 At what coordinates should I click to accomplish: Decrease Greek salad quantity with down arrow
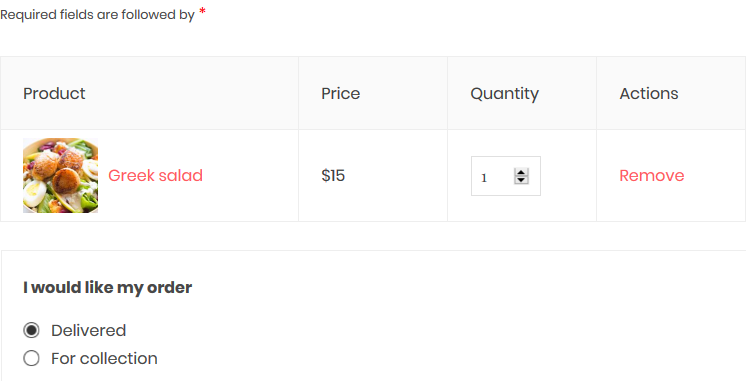pos(521,180)
